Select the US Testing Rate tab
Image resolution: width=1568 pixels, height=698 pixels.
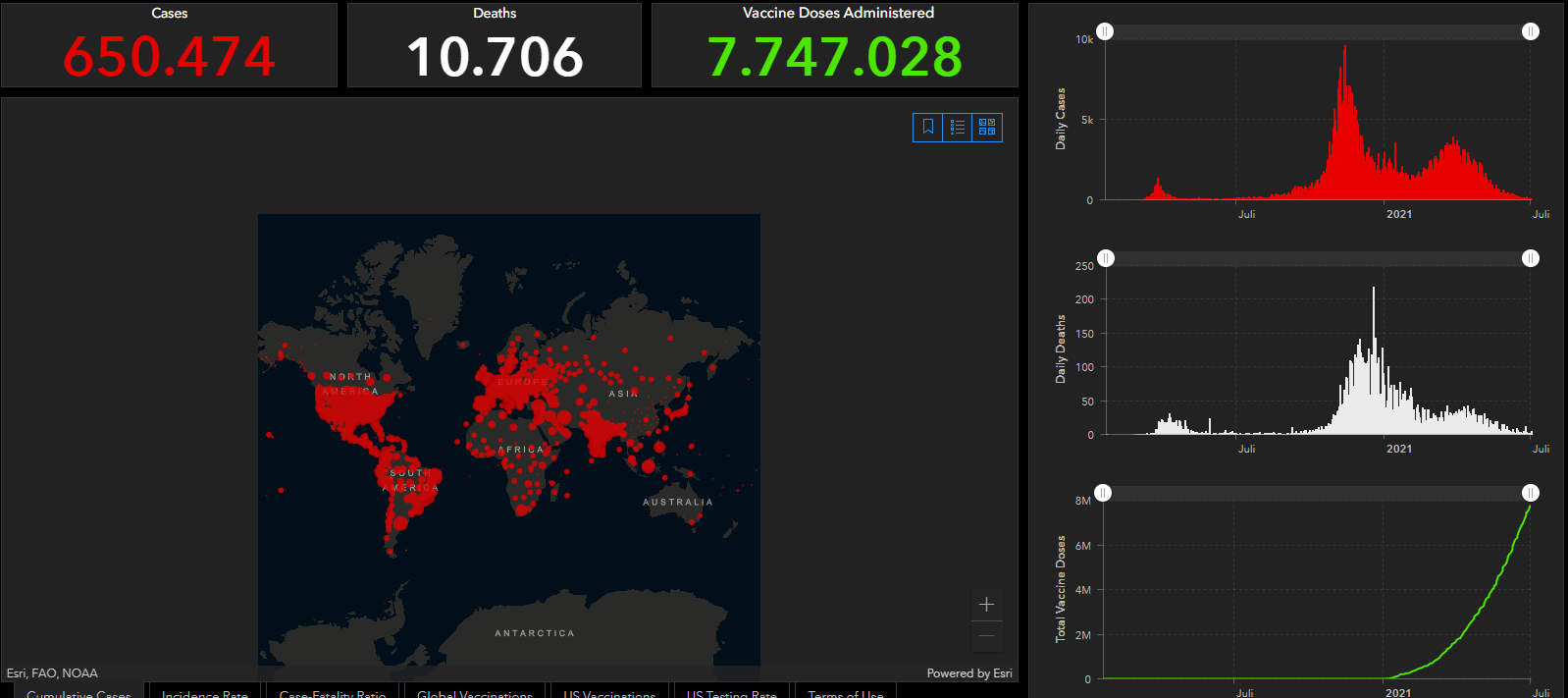pos(731,691)
